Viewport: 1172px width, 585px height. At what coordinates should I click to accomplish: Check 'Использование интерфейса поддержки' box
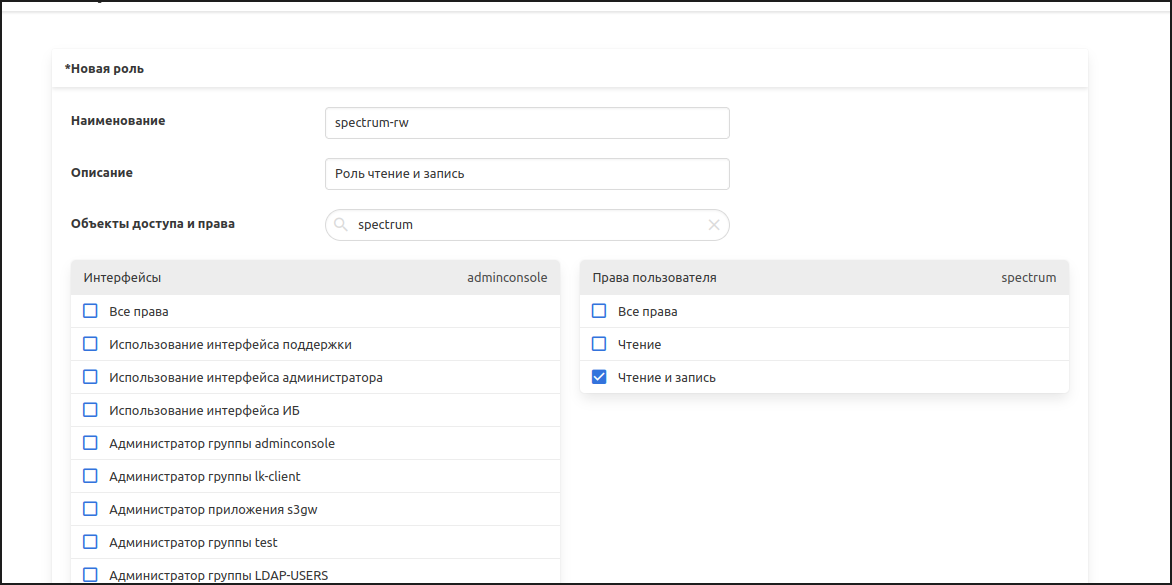coord(90,344)
